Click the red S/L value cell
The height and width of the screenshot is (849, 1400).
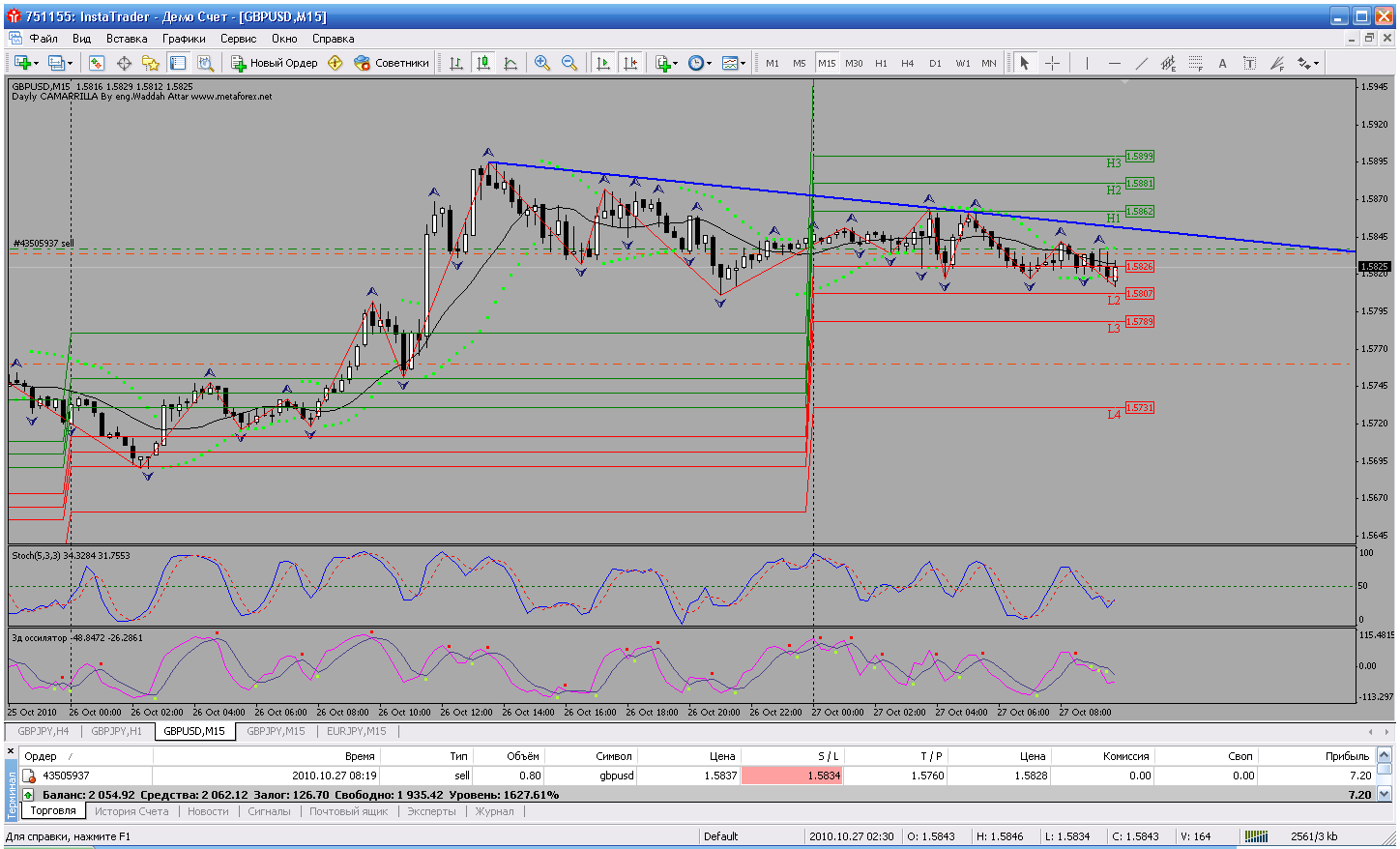tap(793, 776)
